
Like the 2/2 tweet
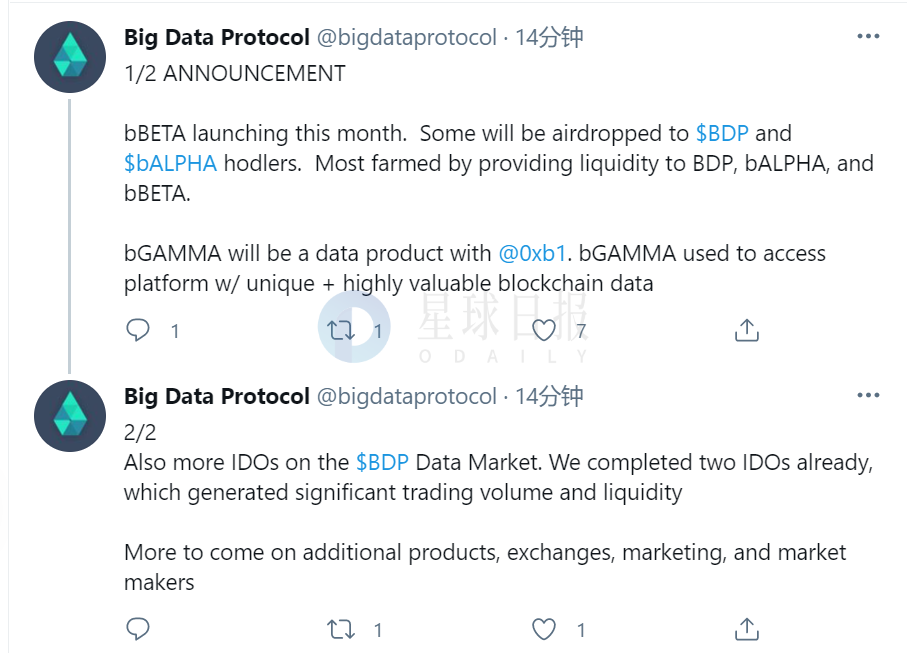tap(544, 629)
